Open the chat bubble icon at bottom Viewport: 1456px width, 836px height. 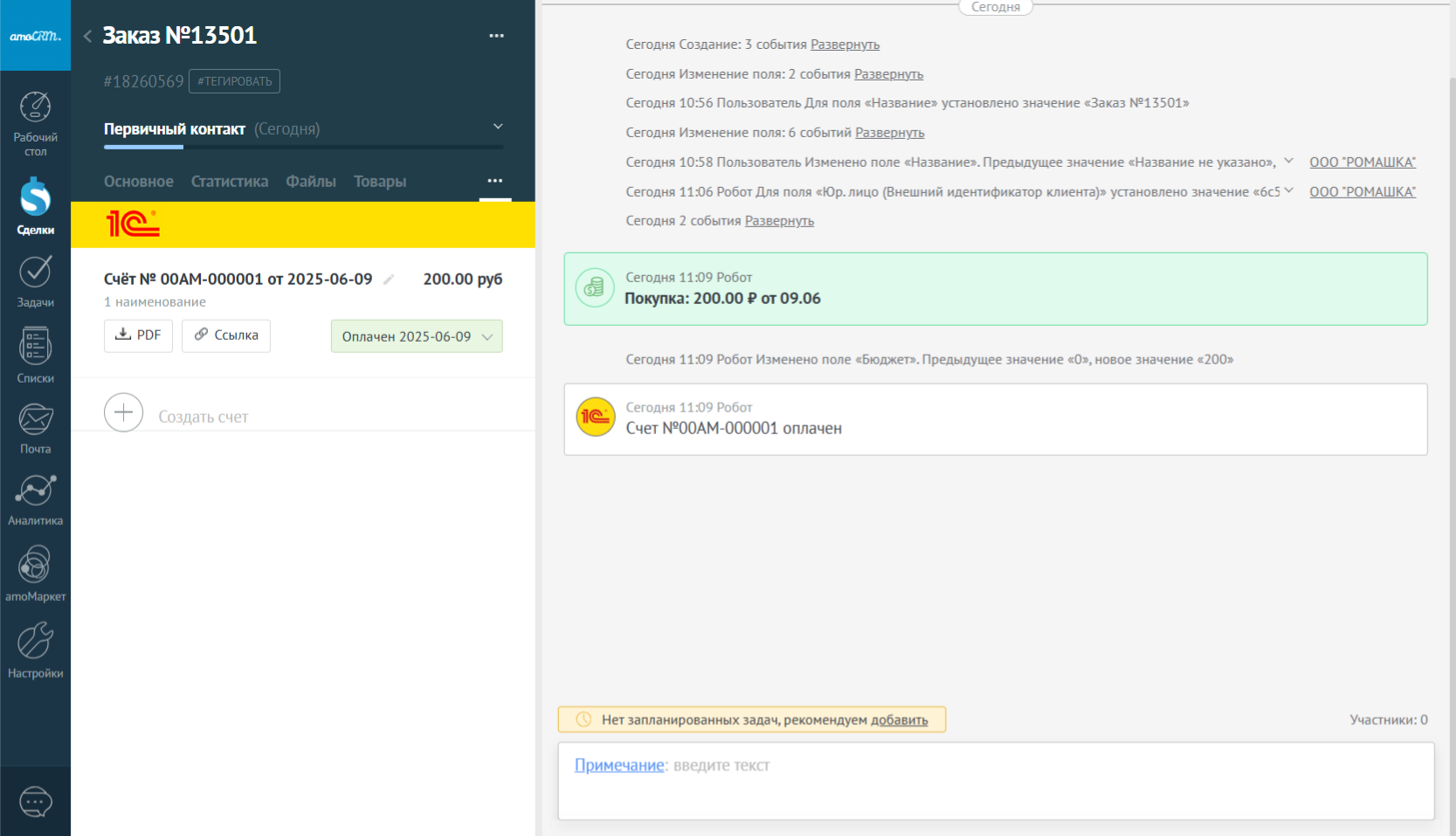[35, 801]
